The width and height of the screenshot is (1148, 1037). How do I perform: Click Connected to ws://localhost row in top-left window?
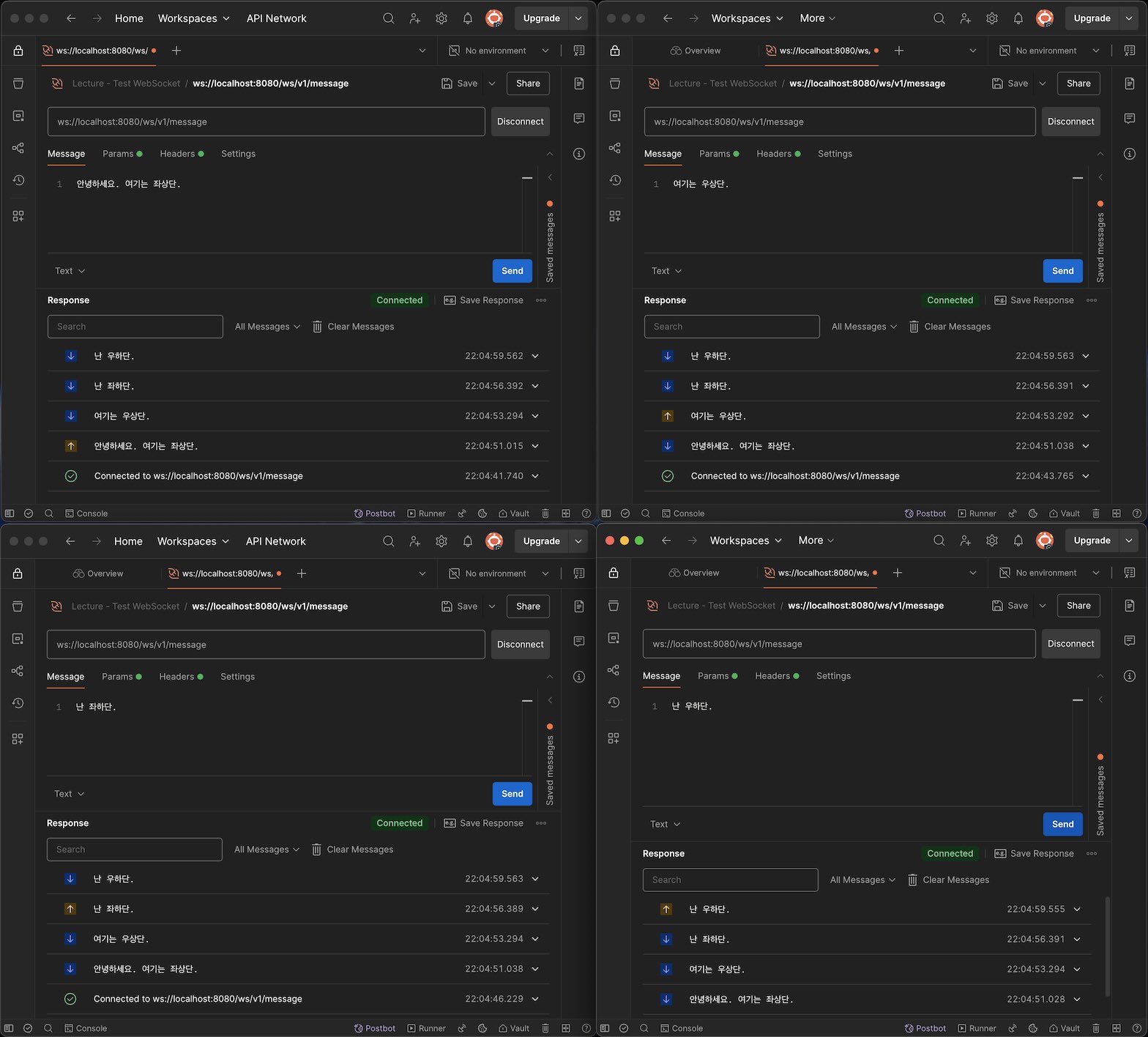tap(299, 476)
